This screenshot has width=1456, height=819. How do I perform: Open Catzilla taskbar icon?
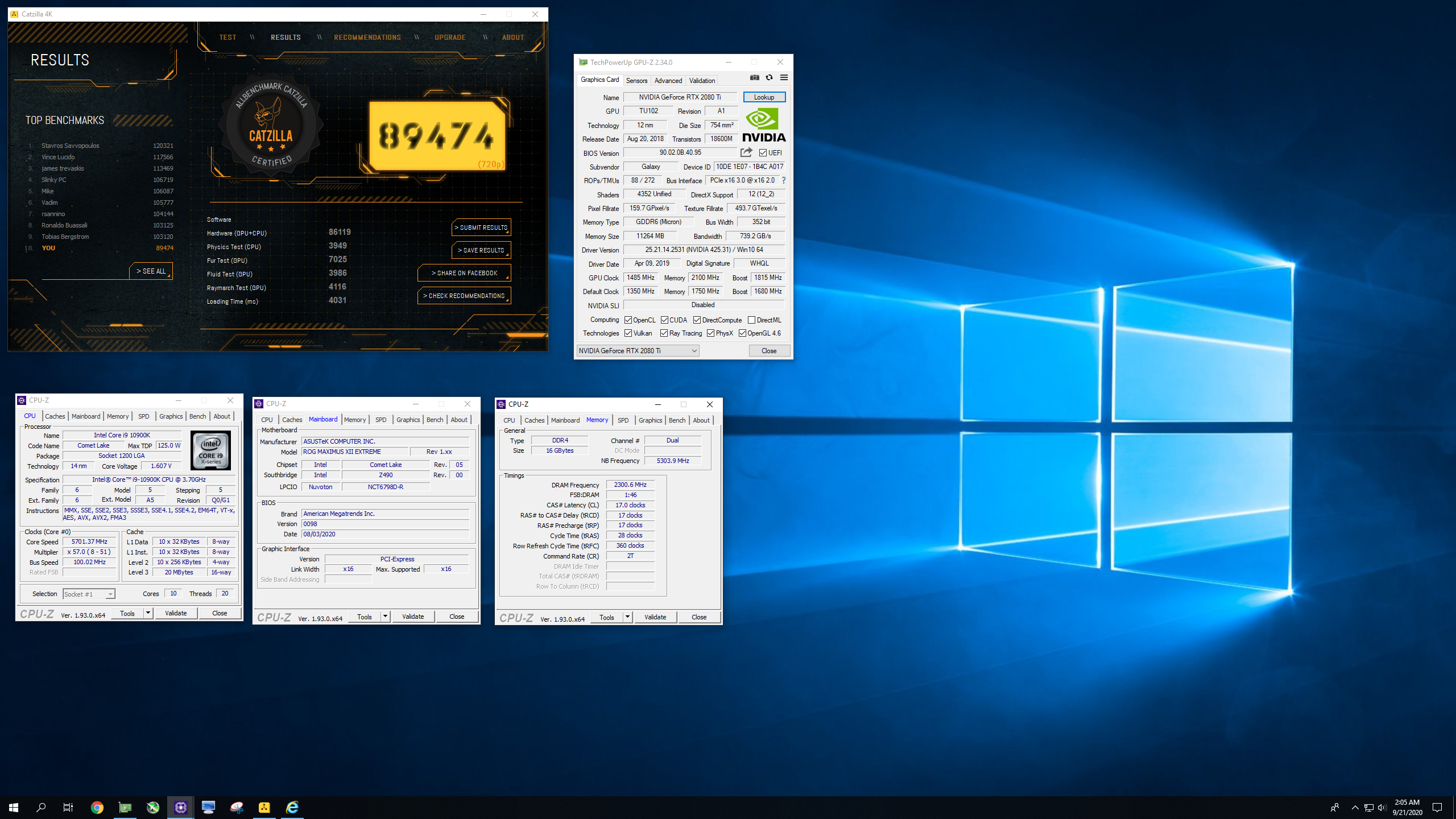264,807
